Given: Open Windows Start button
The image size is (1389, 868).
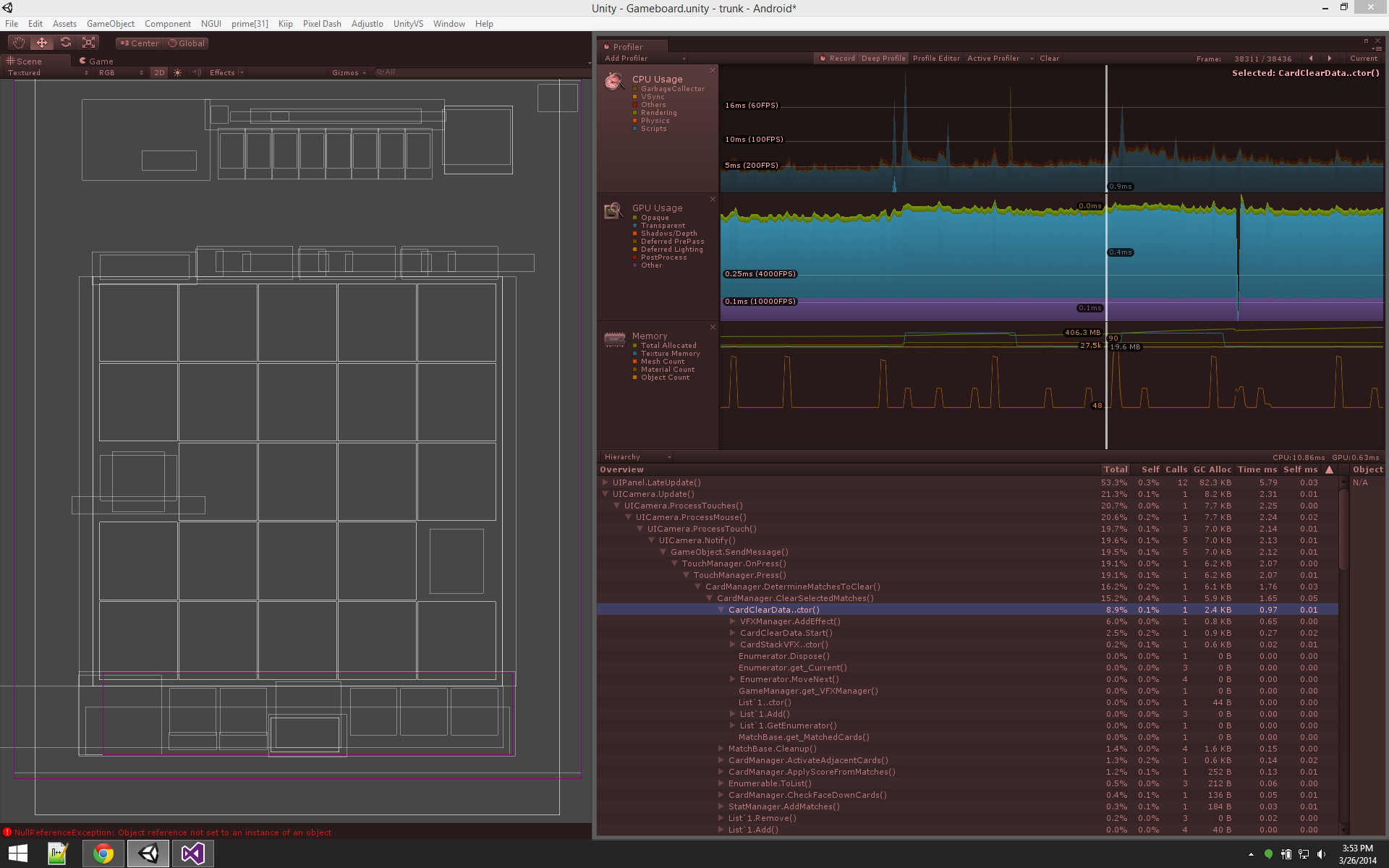Looking at the screenshot, I should (18, 854).
